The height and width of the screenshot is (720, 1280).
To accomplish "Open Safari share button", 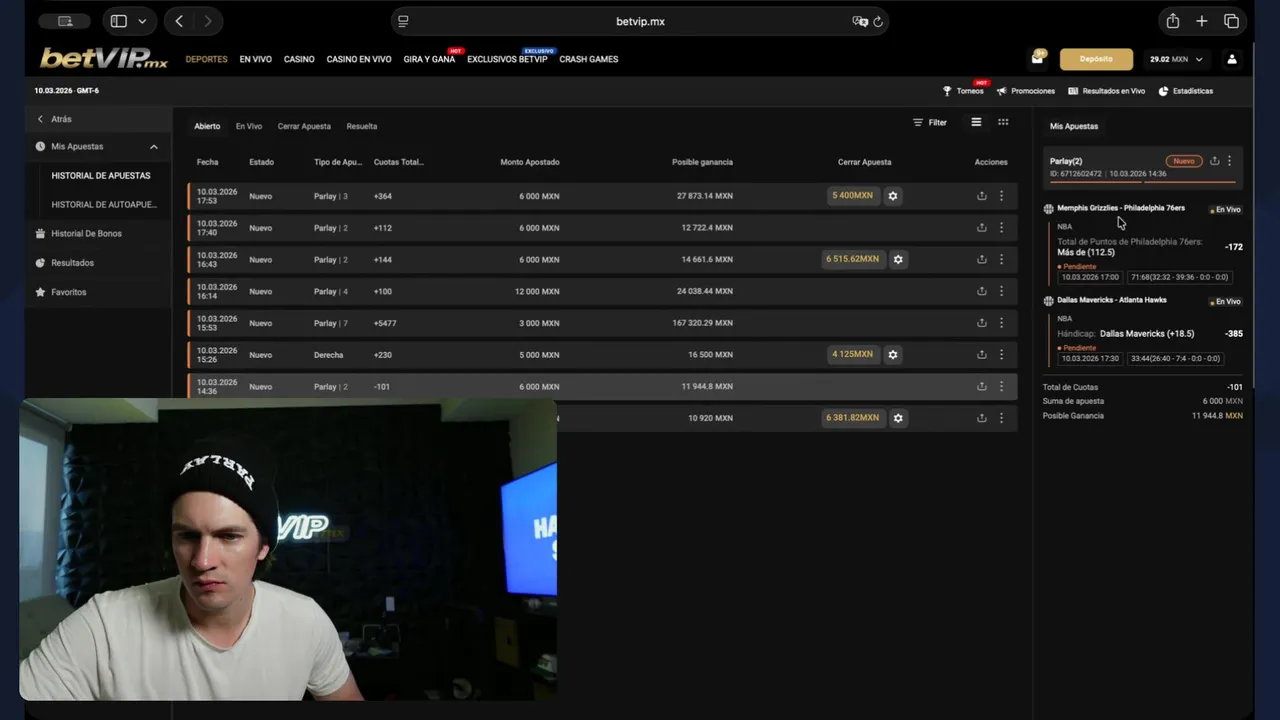I will click(1172, 21).
